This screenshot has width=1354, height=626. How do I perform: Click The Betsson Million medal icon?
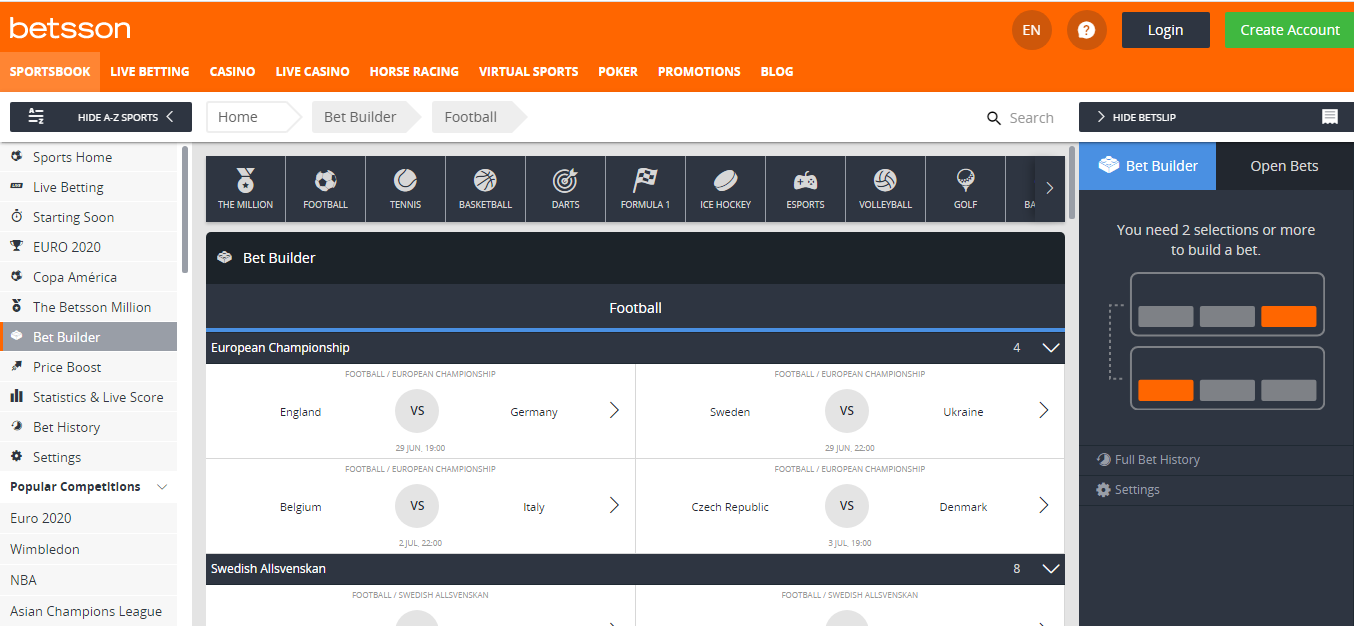[16, 307]
